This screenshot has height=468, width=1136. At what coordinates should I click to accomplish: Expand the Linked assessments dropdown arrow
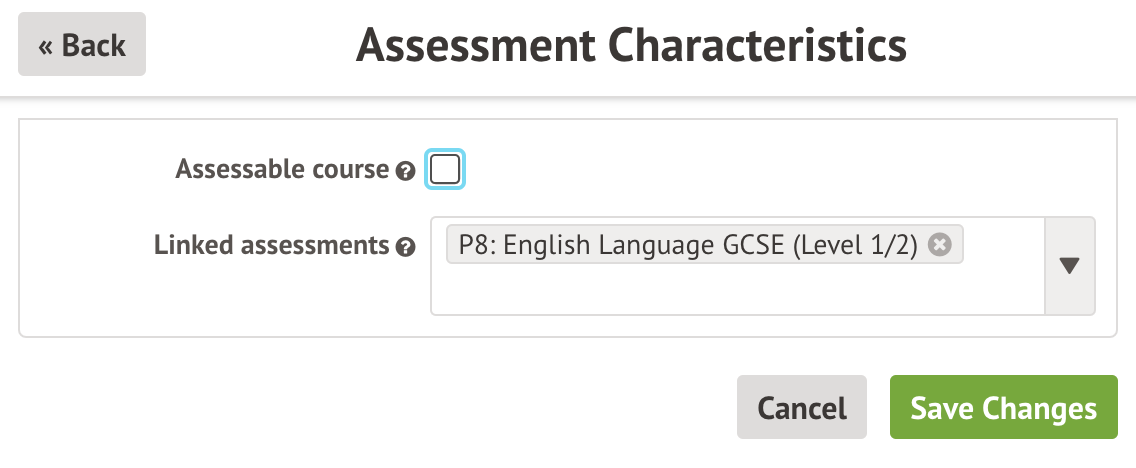[x=1069, y=266]
